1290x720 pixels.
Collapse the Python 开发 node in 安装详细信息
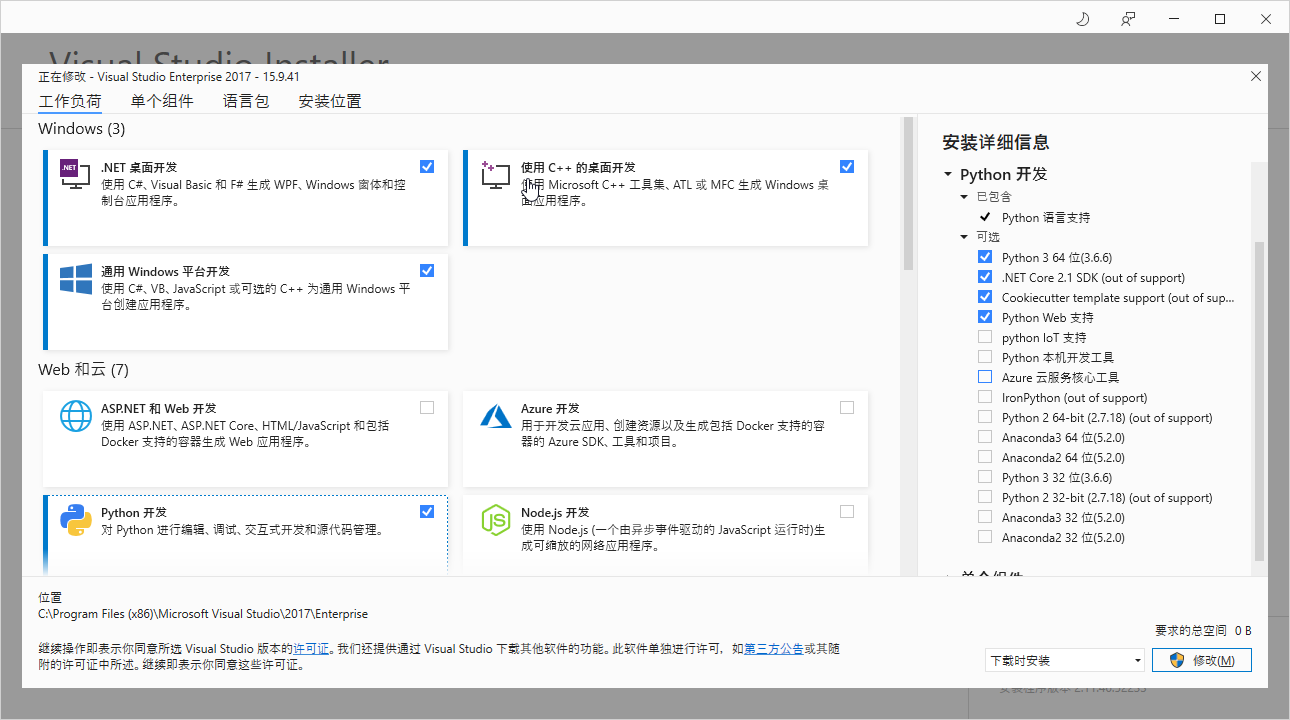tap(948, 174)
